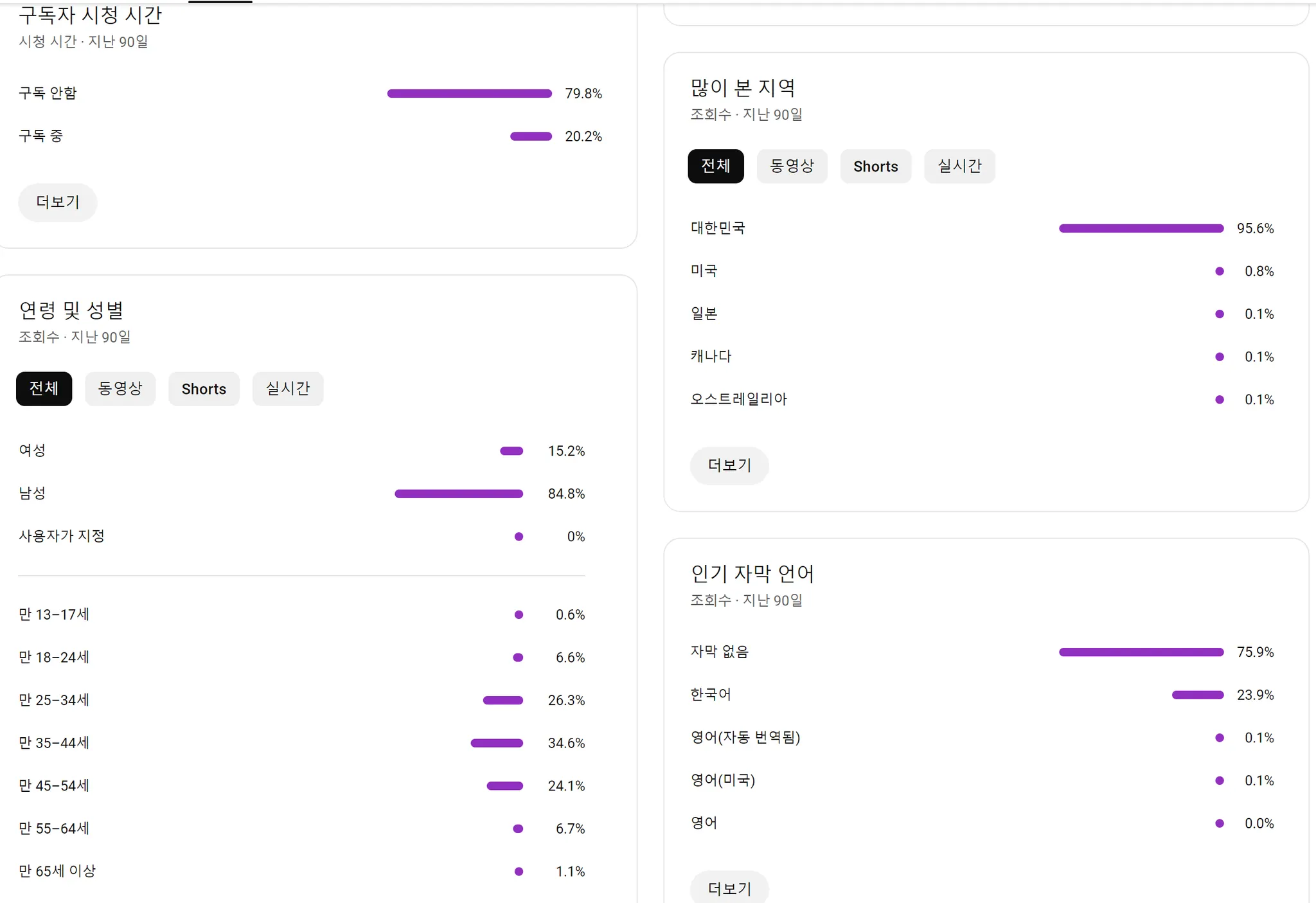
Task: Select 실시간 chip in 많이 본 지역 card
Action: click(x=959, y=166)
